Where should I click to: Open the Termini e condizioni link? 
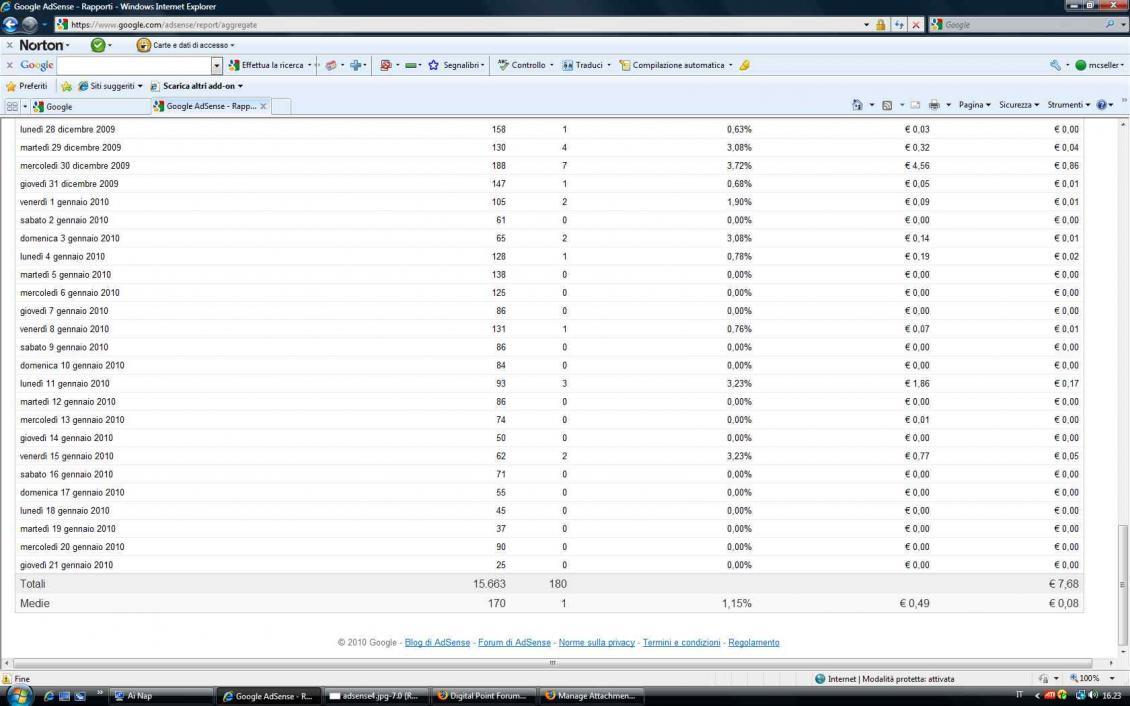(681, 643)
